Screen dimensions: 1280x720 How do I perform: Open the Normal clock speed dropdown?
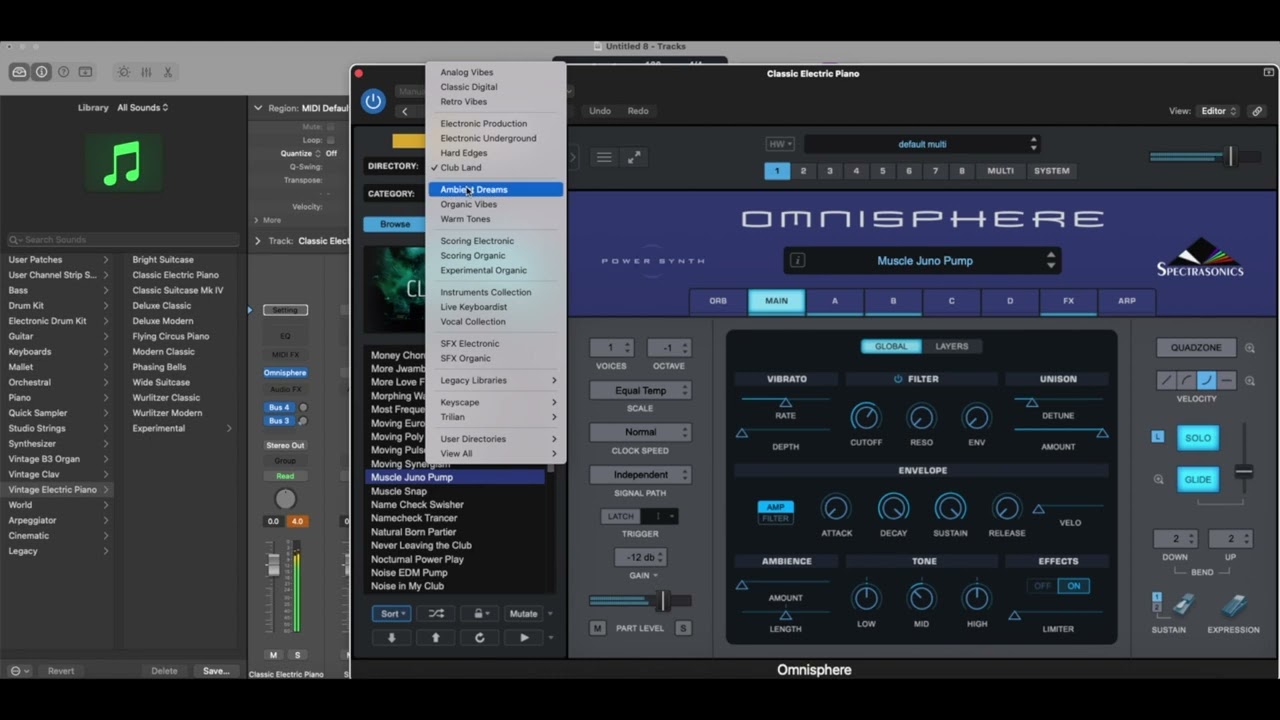pos(640,432)
